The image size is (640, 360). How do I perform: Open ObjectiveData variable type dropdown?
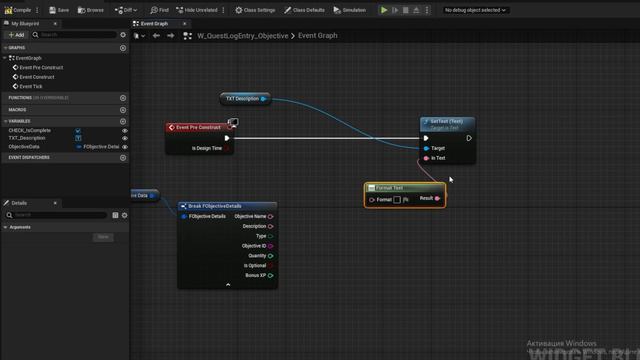[x=98, y=147]
